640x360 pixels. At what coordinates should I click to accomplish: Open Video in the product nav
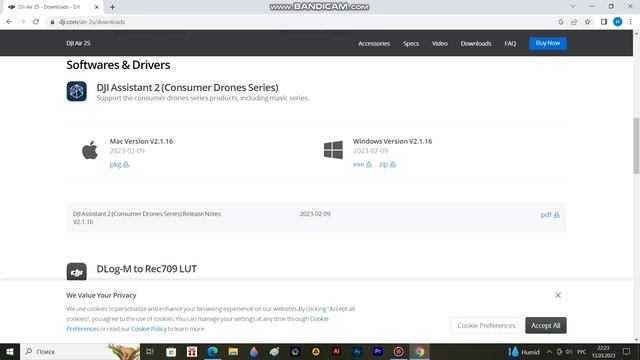coord(440,43)
